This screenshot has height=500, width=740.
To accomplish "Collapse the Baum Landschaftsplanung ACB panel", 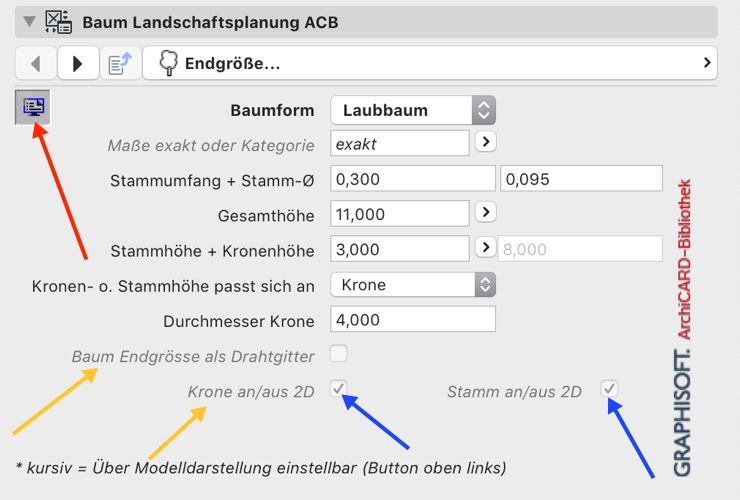I will tap(29, 21).
